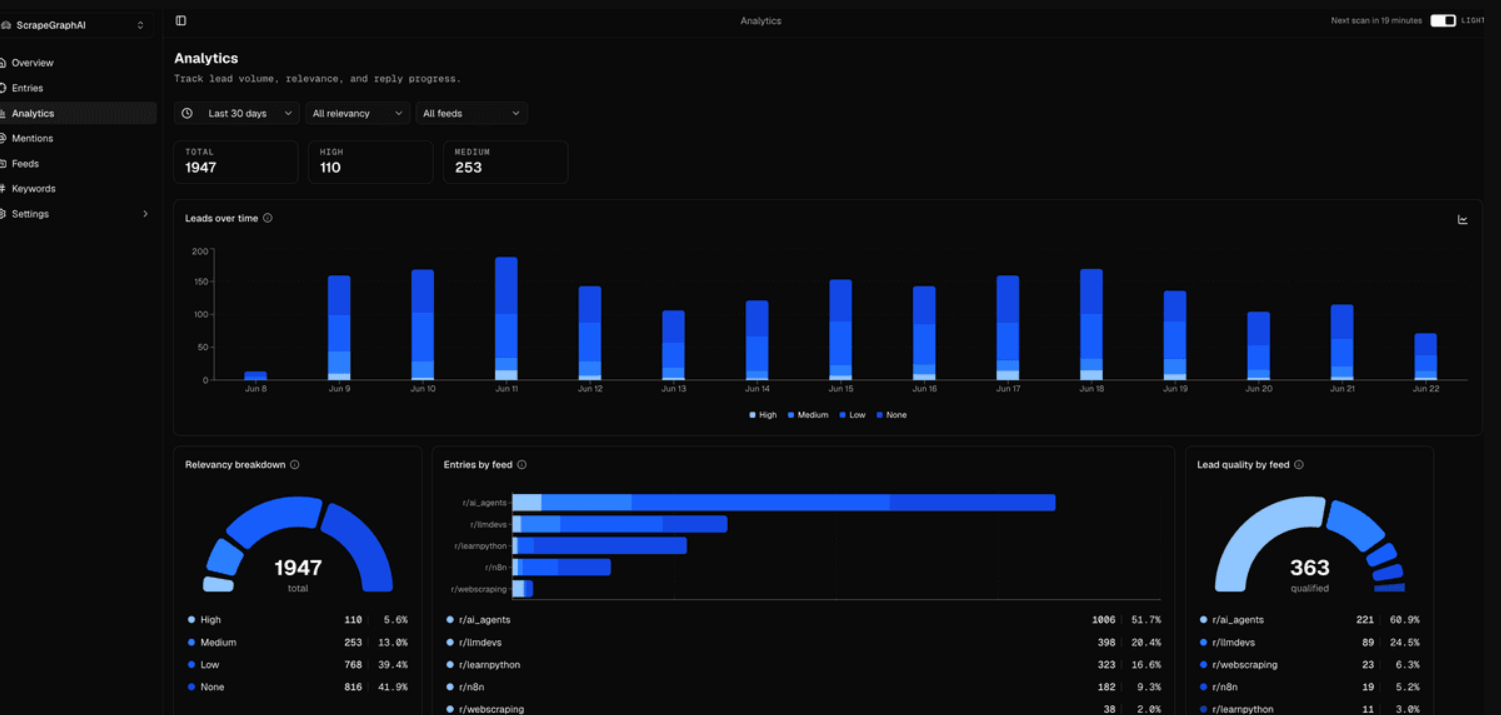Click the ScrapeGraphAI workspace logo icon

click(6, 25)
